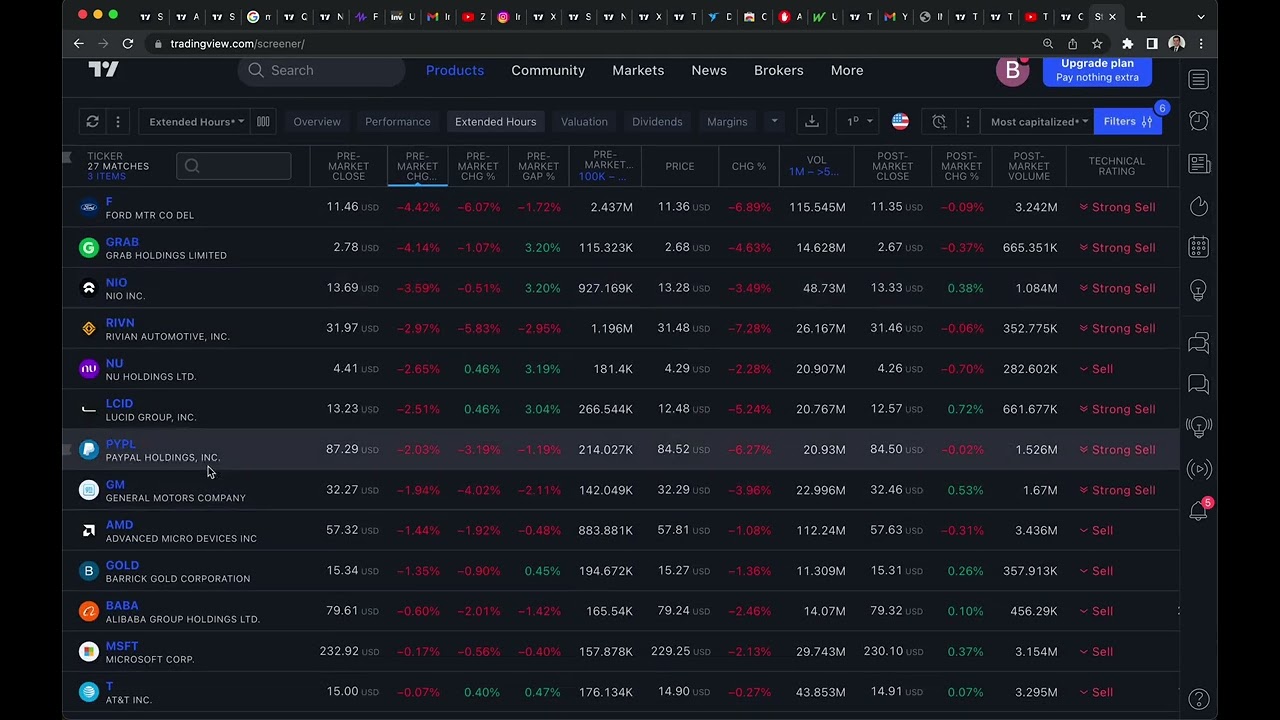The width and height of the screenshot is (1280, 720).
Task: Open the Markets menu
Action: [638, 70]
